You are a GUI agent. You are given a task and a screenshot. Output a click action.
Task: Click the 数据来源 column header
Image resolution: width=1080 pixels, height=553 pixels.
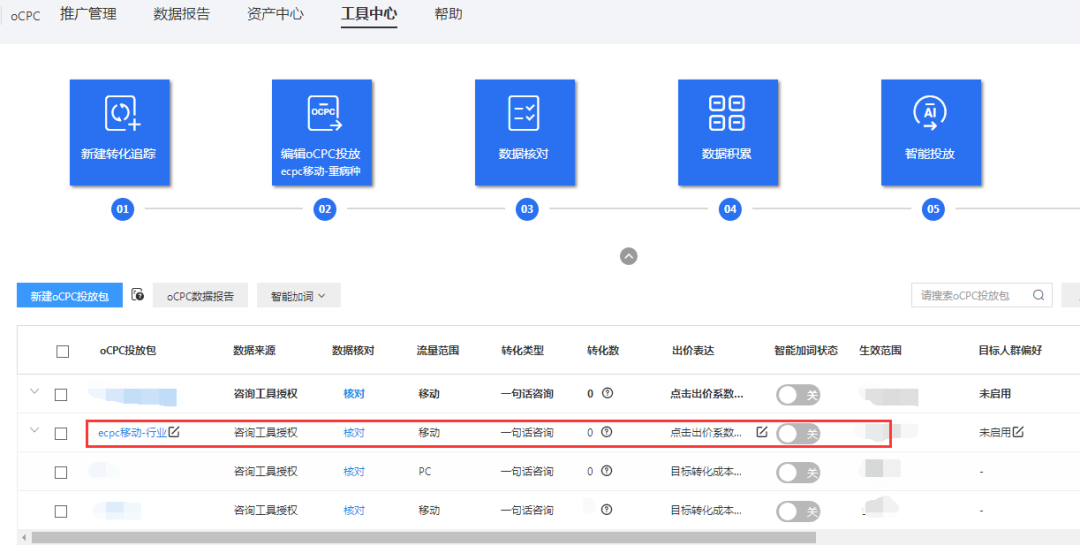click(x=254, y=351)
